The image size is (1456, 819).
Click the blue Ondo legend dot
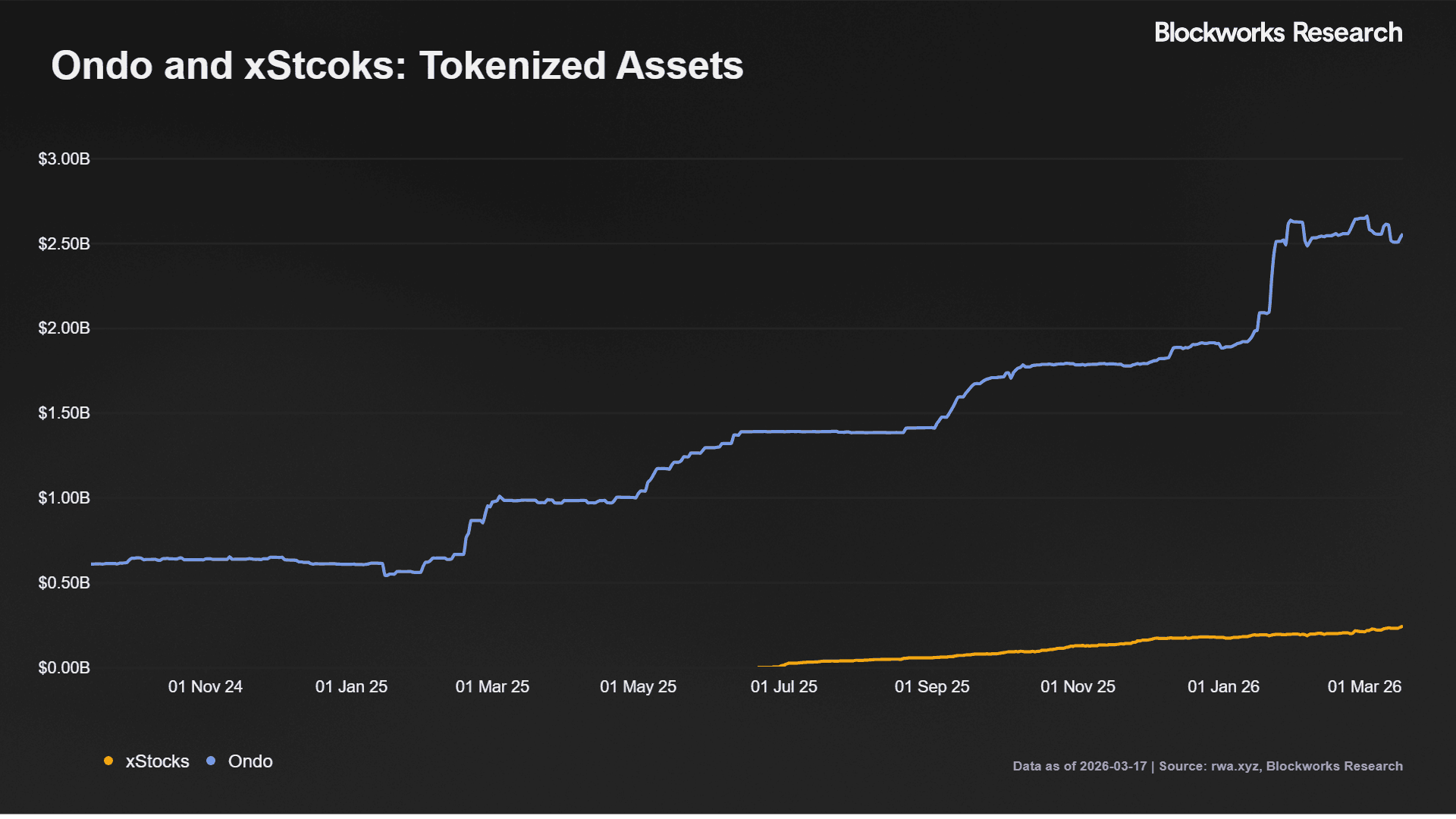211,761
